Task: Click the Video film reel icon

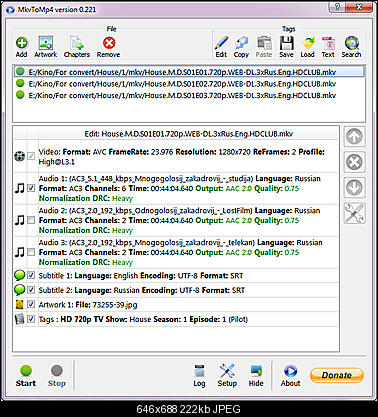Action: tap(20, 156)
